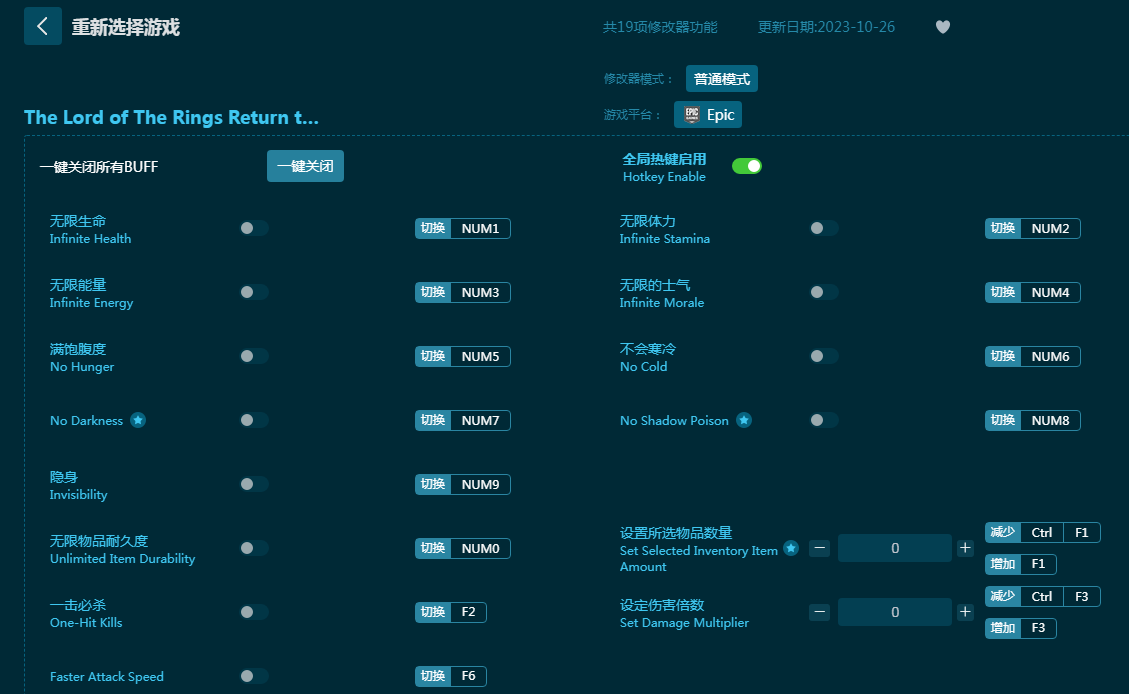Click the game title The Lord of The Rings
This screenshot has height=694, width=1129.
tap(171, 117)
